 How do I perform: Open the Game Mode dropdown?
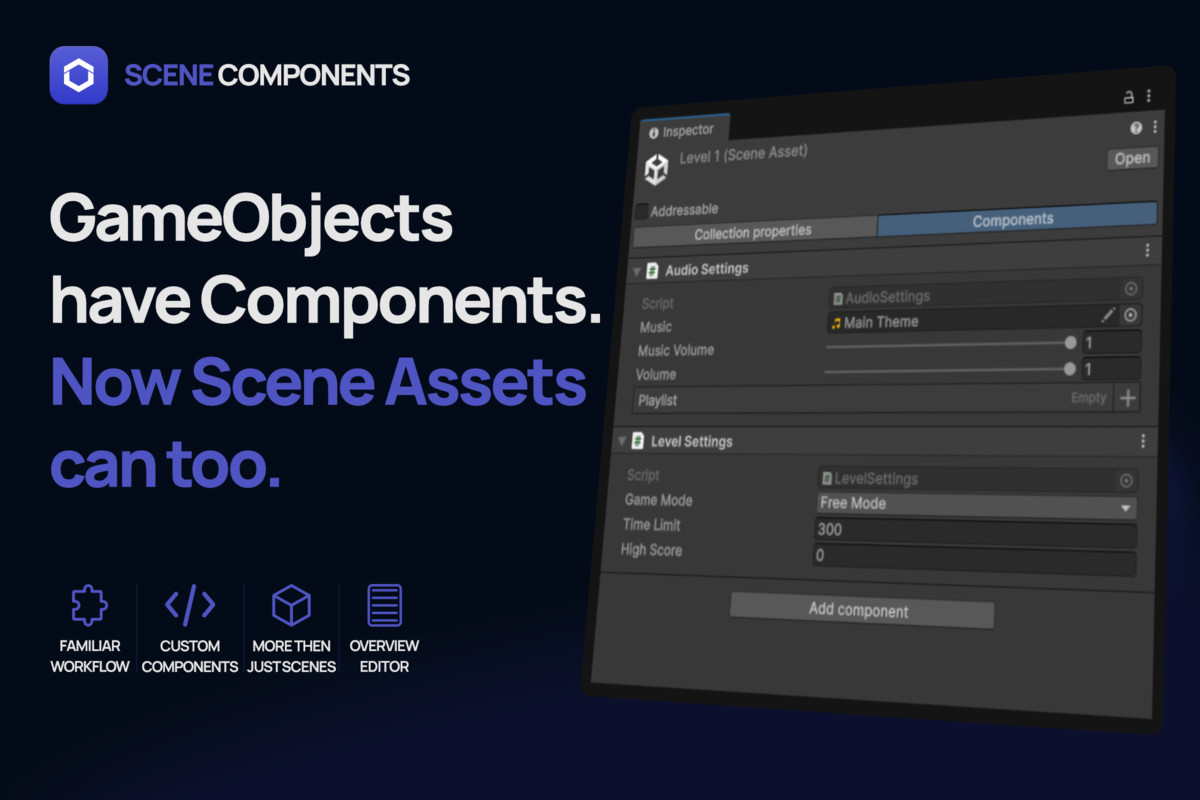tap(976, 505)
